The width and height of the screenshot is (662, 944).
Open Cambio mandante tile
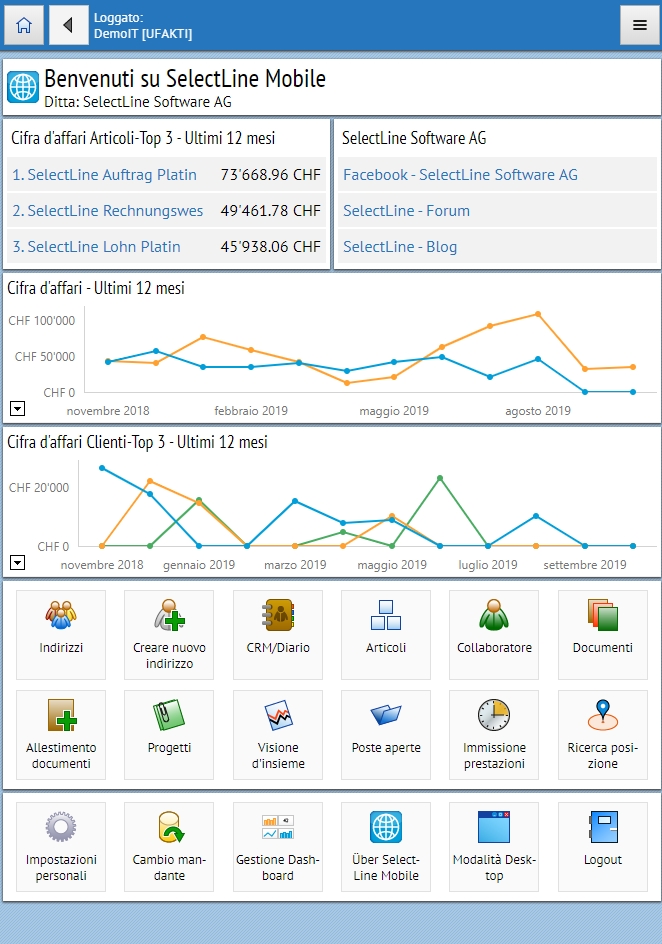coord(169,846)
